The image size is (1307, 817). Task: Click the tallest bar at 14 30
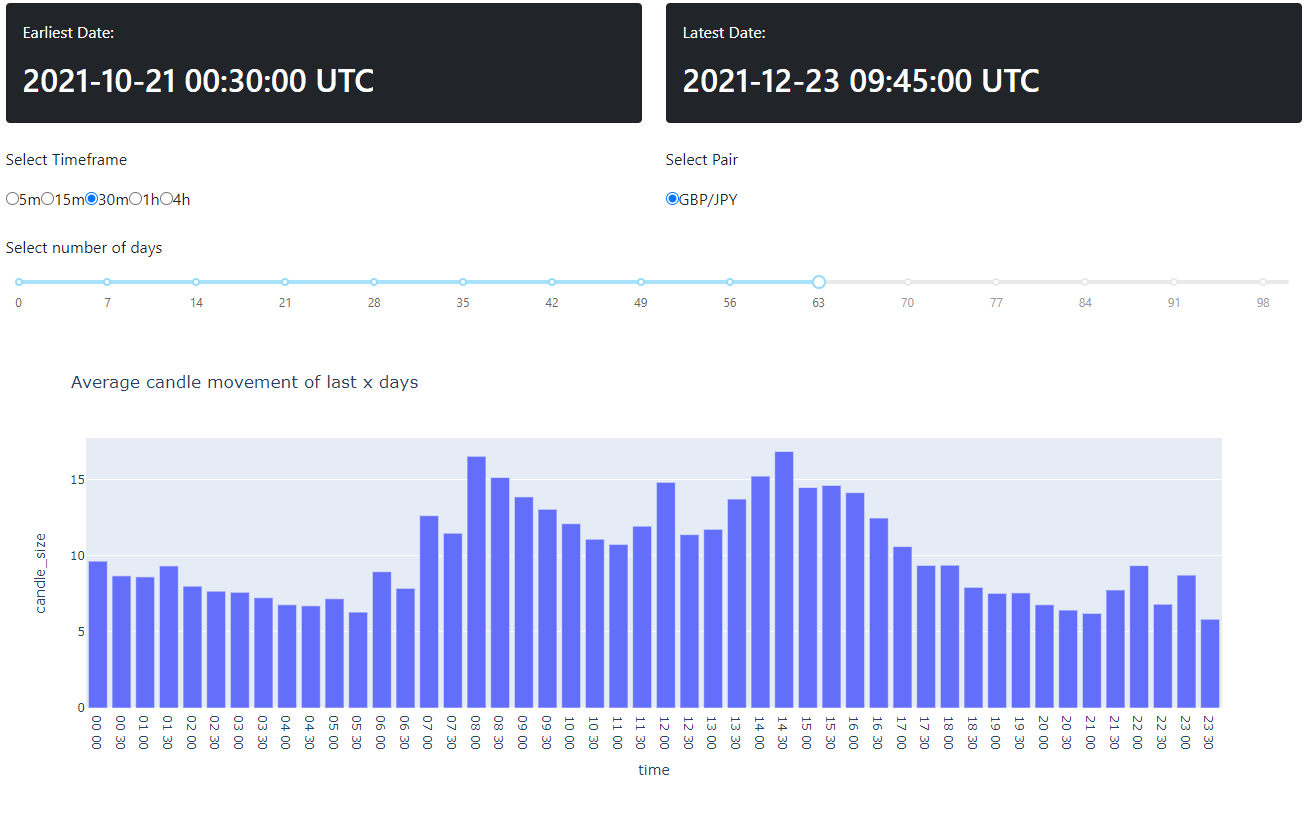(784, 580)
